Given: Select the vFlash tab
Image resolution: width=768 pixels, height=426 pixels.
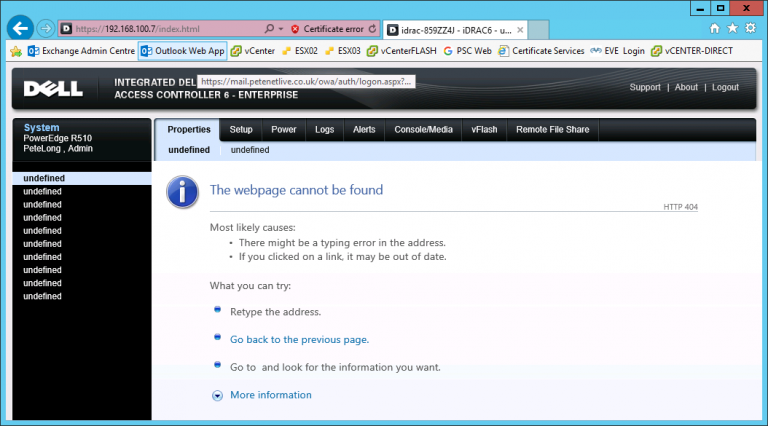Looking at the screenshot, I should point(484,130).
